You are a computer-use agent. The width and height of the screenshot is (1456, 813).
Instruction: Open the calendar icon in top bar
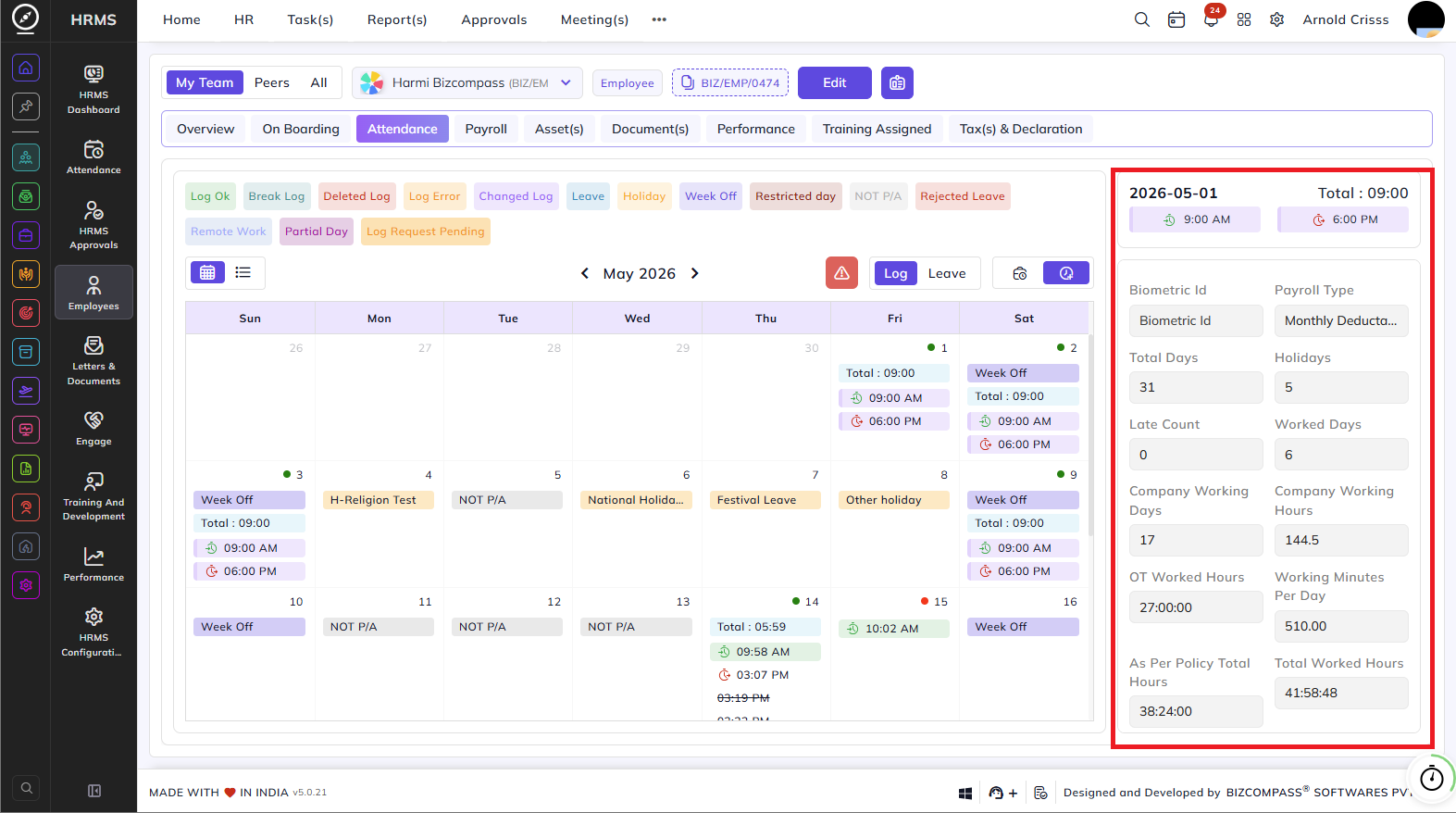[1176, 19]
